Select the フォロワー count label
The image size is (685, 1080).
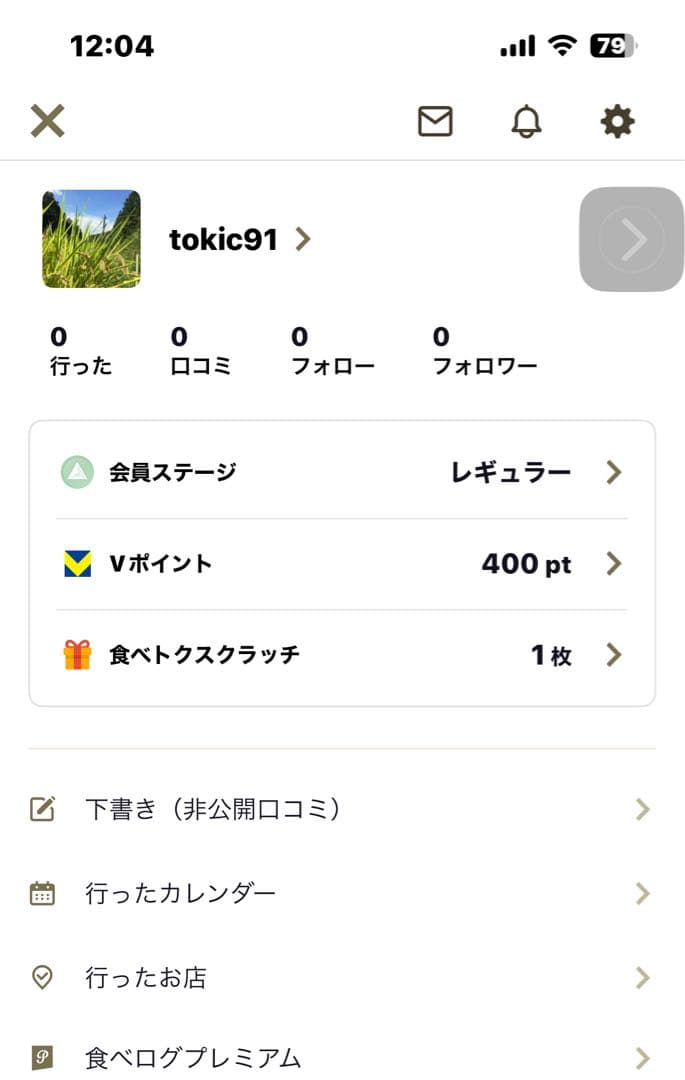pyautogui.click(x=485, y=365)
